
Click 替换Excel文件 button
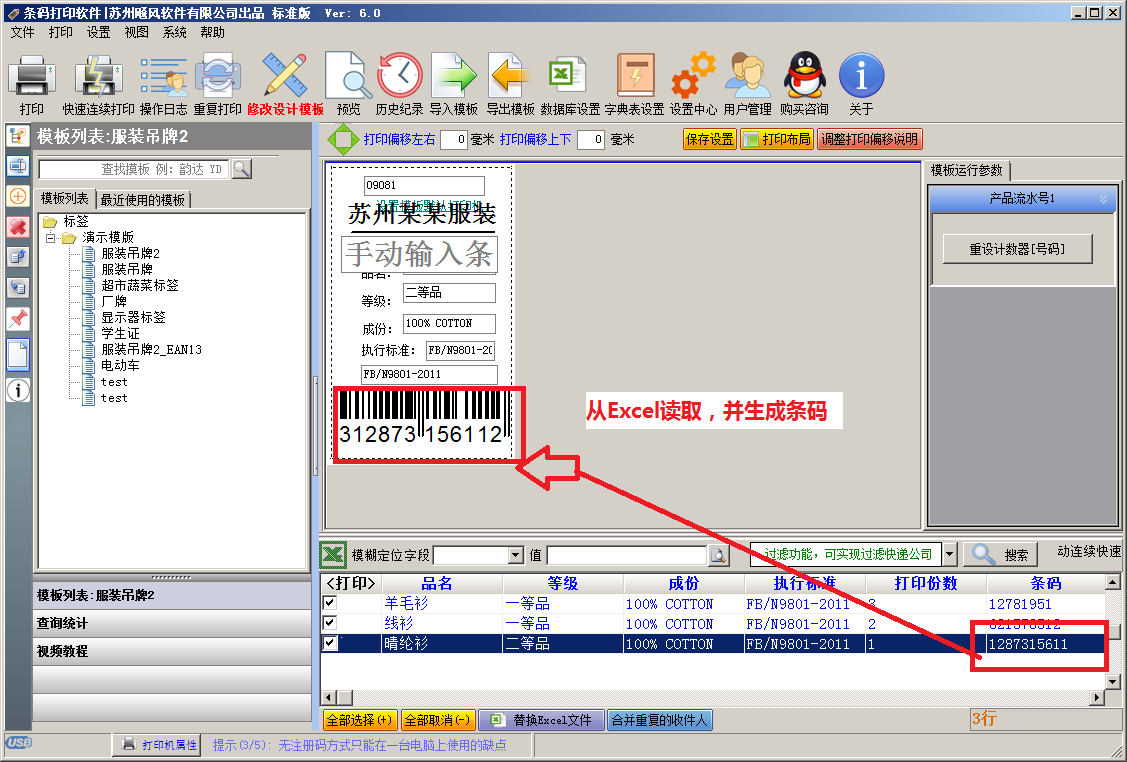[x=542, y=720]
